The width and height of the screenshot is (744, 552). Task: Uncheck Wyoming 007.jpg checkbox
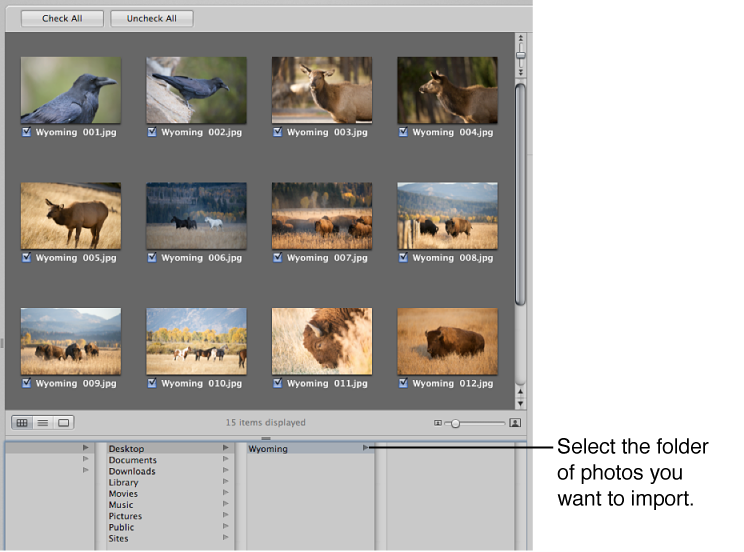[x=278, y=257]
